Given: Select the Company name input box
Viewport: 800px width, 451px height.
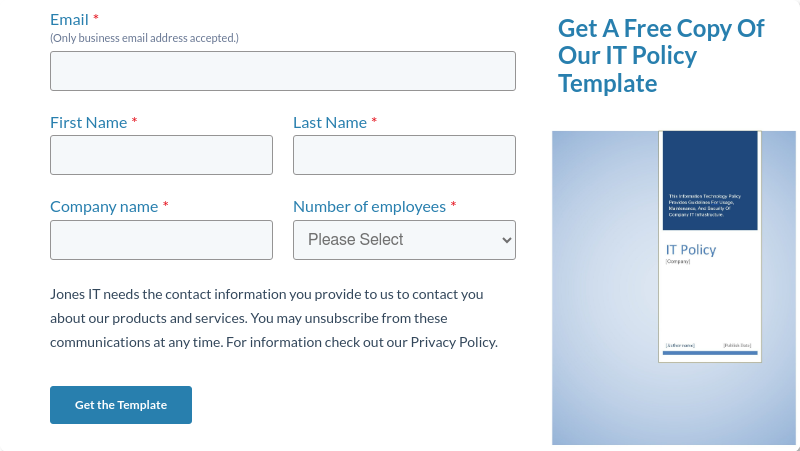Looking at the screenshot, I should [x=161, y=240].
